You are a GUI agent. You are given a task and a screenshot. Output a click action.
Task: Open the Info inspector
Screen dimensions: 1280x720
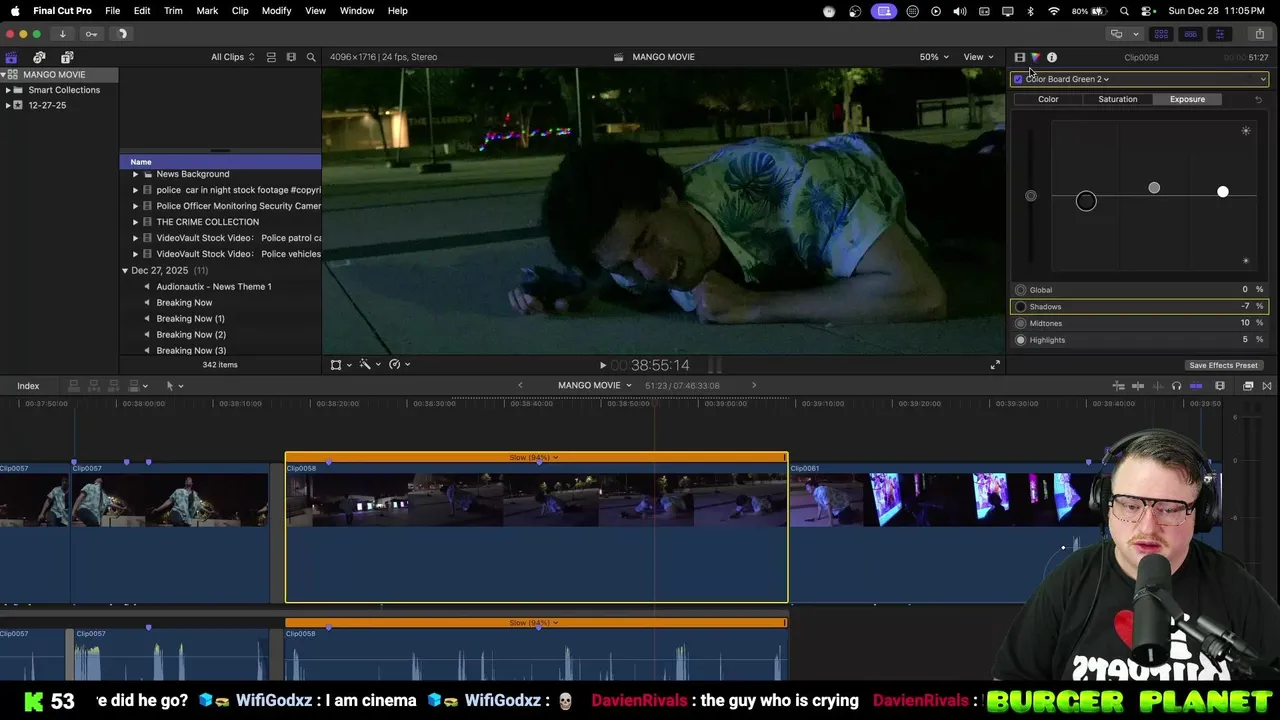pyautogui.click(x=1052, y=57)
